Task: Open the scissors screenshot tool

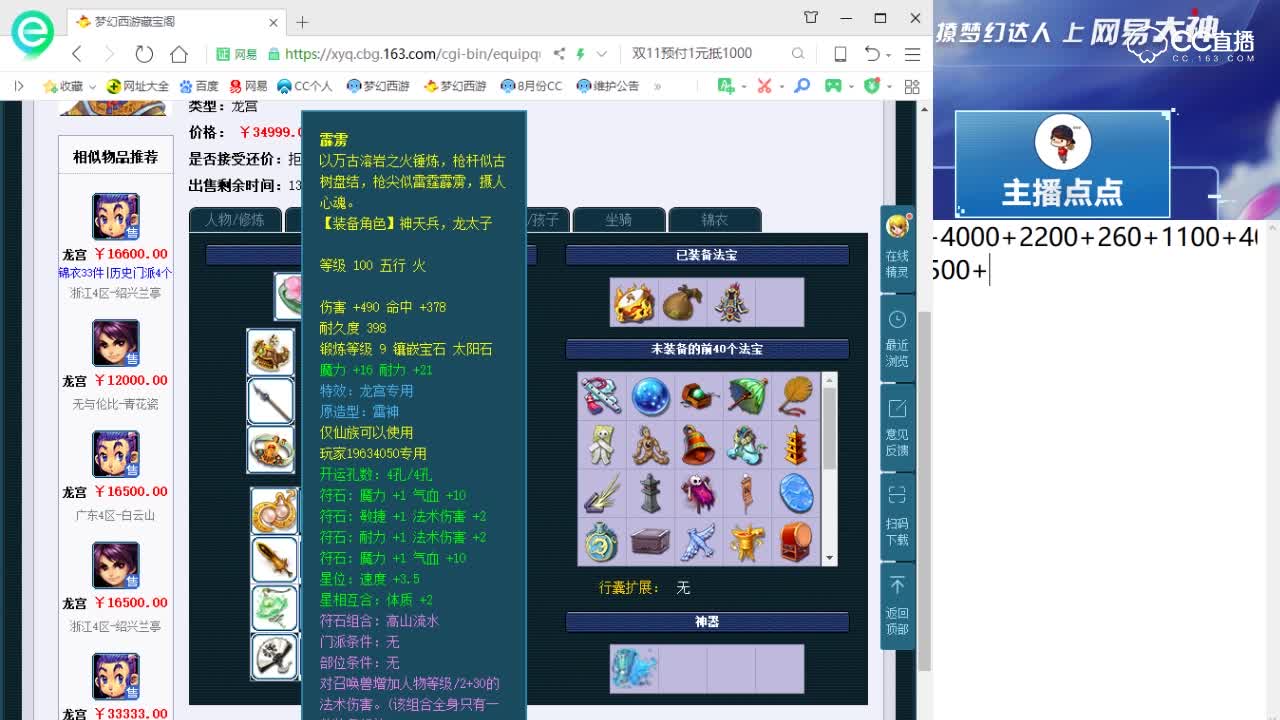Action: tap(764, 86)
